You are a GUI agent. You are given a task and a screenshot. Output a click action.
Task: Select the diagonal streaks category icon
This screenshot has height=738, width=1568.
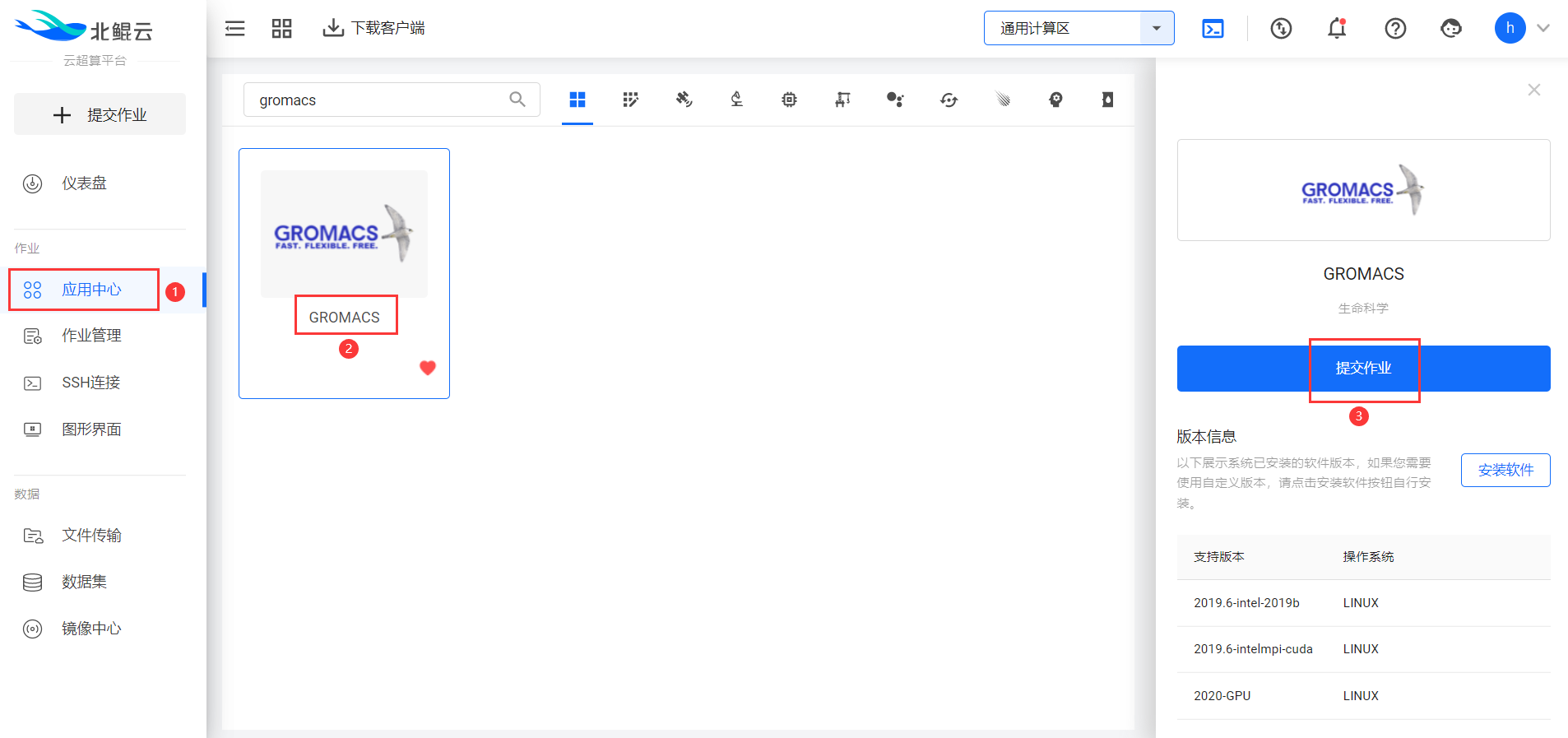coord(1002,100)
